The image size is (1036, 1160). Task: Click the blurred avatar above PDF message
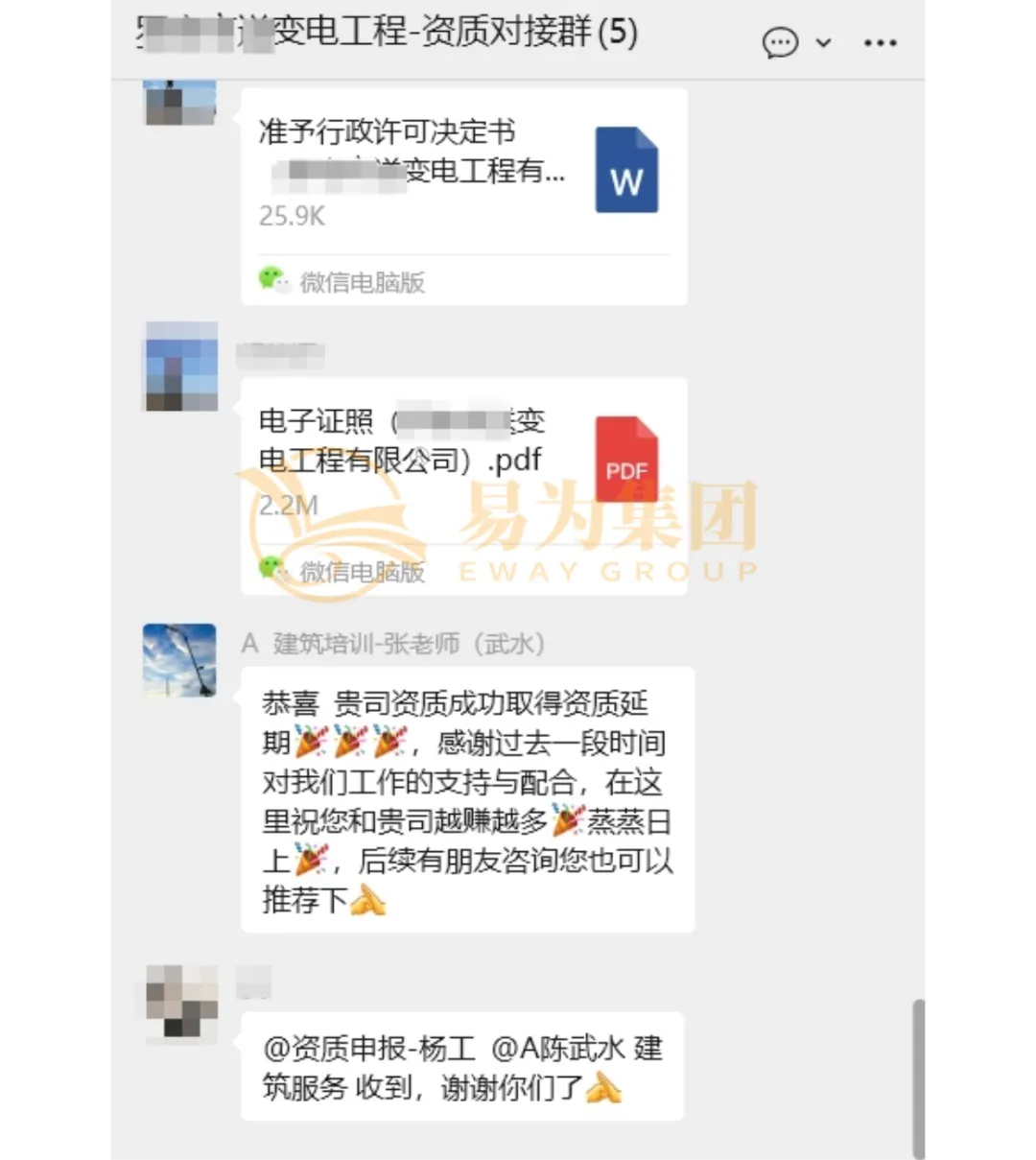tap(181, 367)
